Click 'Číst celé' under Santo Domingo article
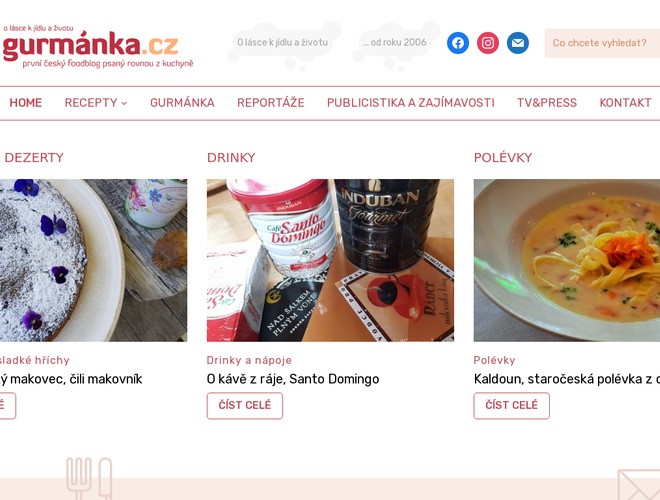660x500 pixels. tap(245, 406)
